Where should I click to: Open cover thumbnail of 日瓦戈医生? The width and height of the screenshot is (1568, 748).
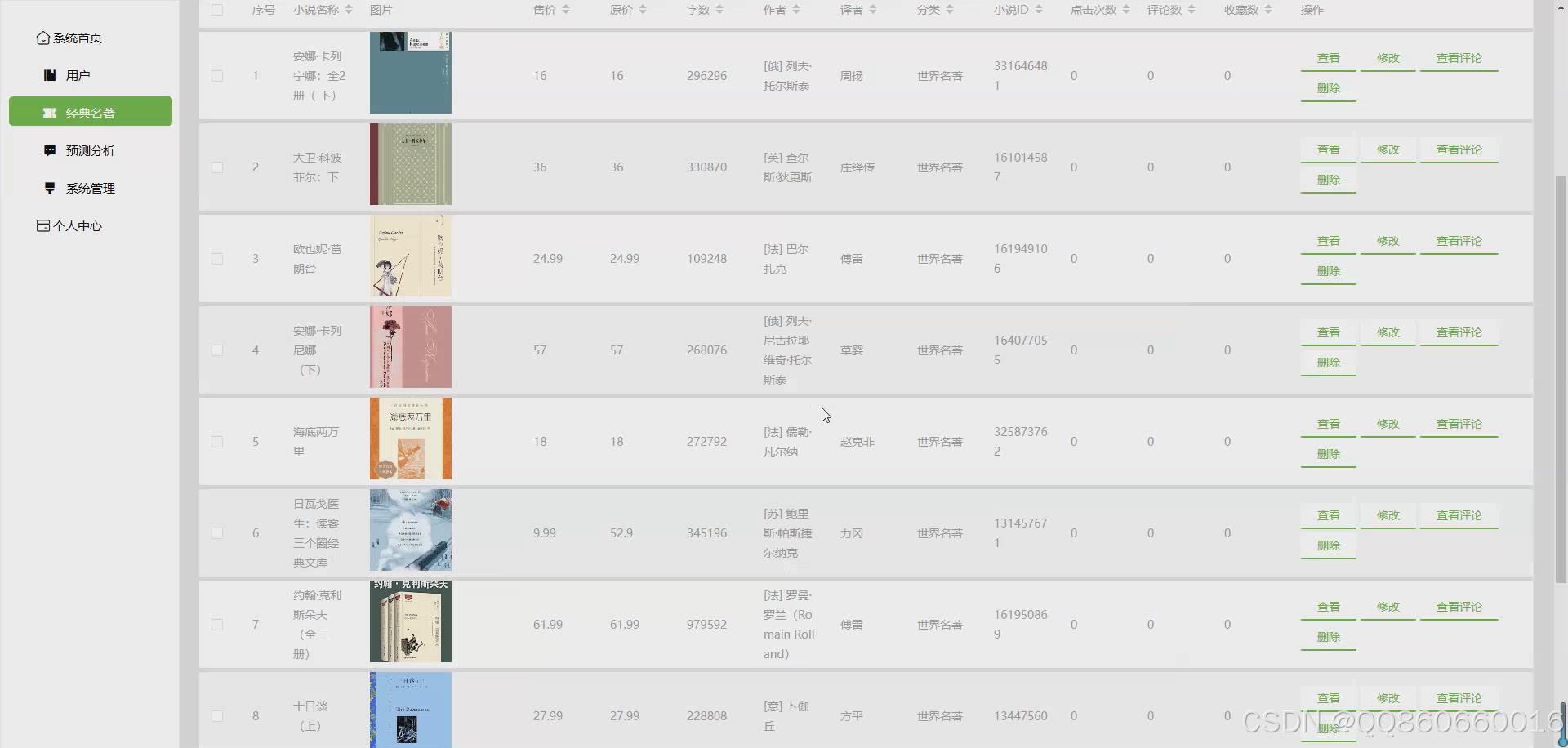411,530
